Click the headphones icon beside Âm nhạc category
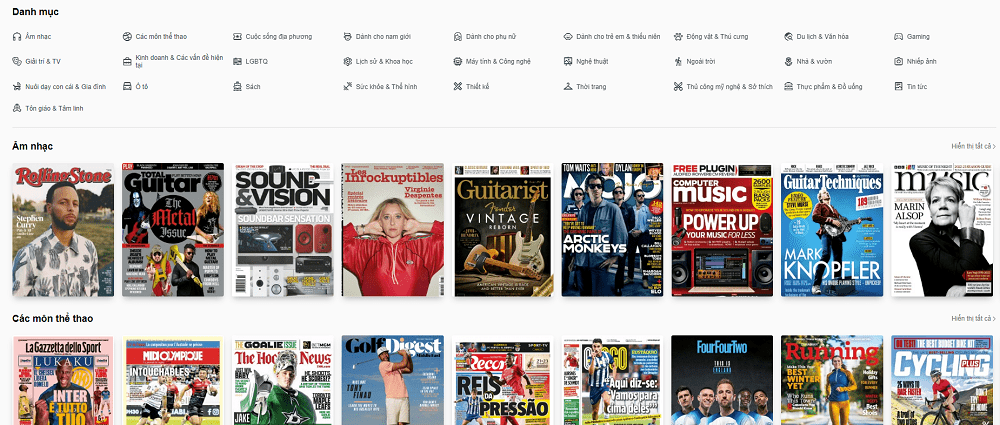Image resolution: width=1000 pixels, height=425 pixels. point(17,36)
